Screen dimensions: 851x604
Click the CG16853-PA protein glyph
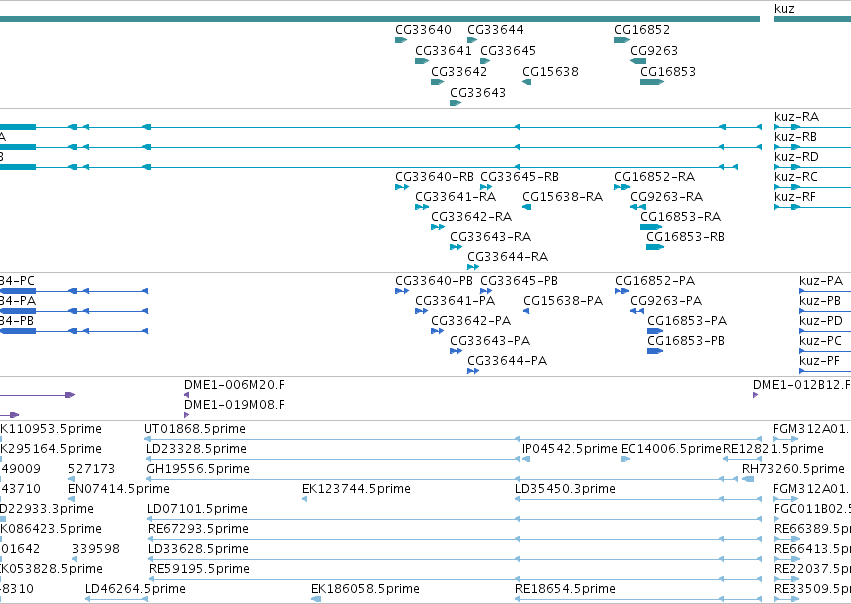(x=655, y=331)
